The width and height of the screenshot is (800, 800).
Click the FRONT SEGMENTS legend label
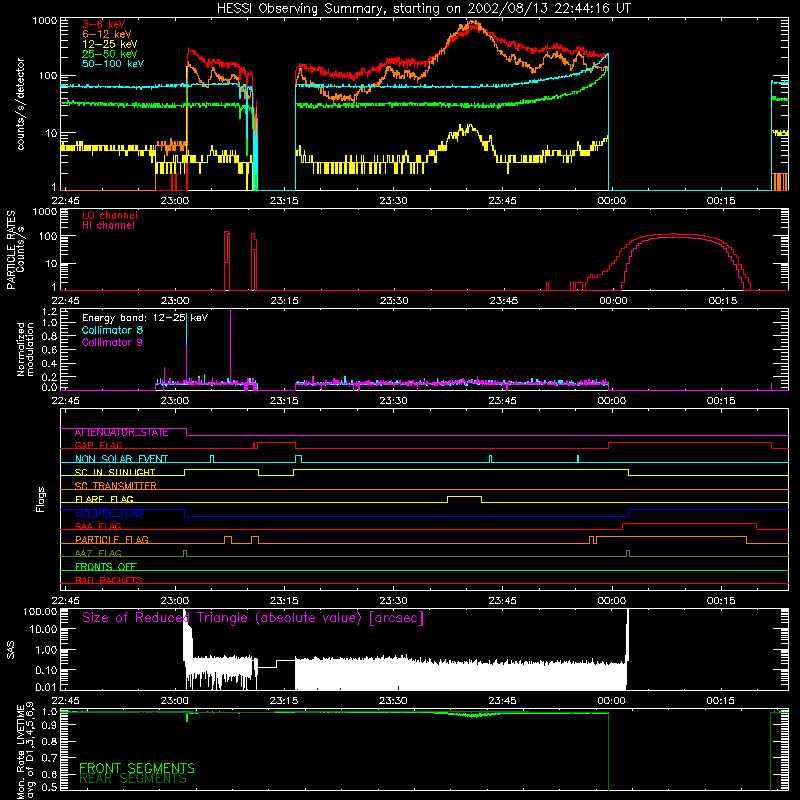[137, 768]
